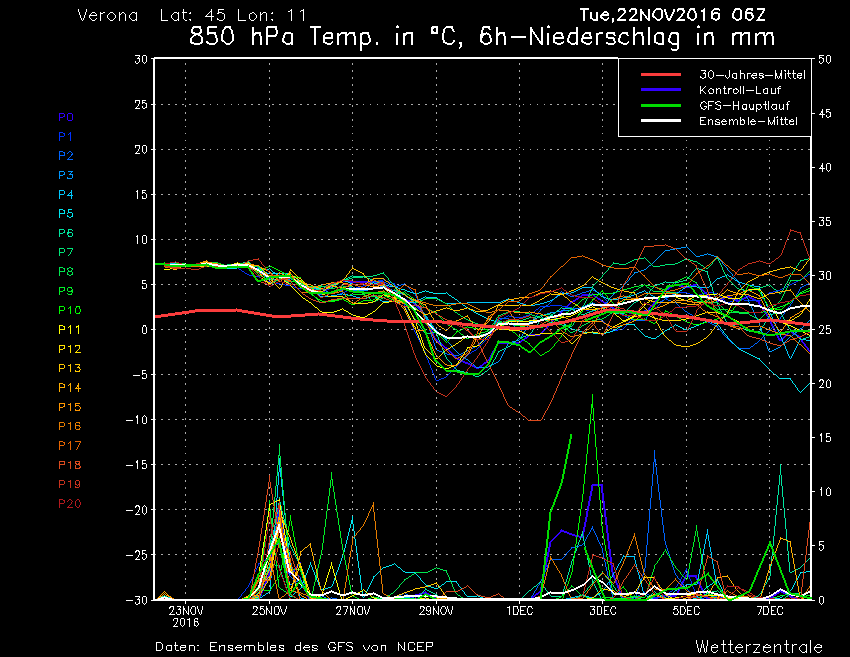Choose the P20 member label

click(70, 504)
